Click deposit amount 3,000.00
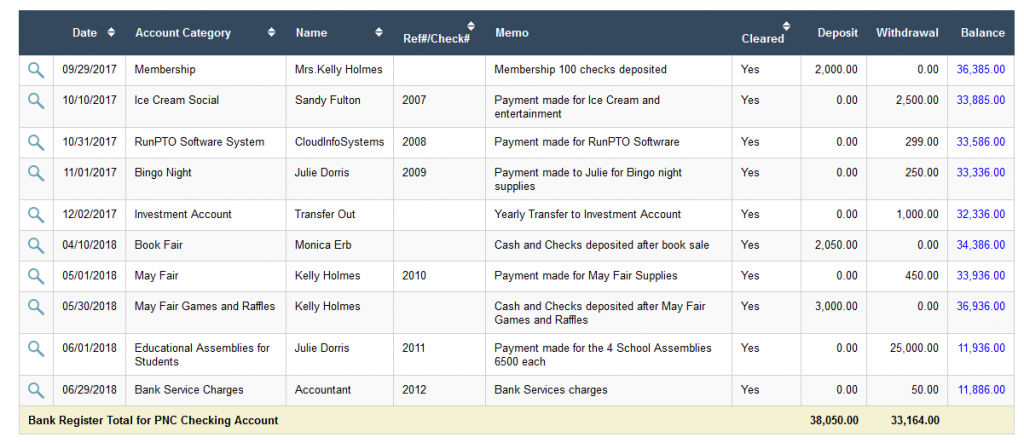The width and height of the screenshot is (1024, 443). (837, 306)
